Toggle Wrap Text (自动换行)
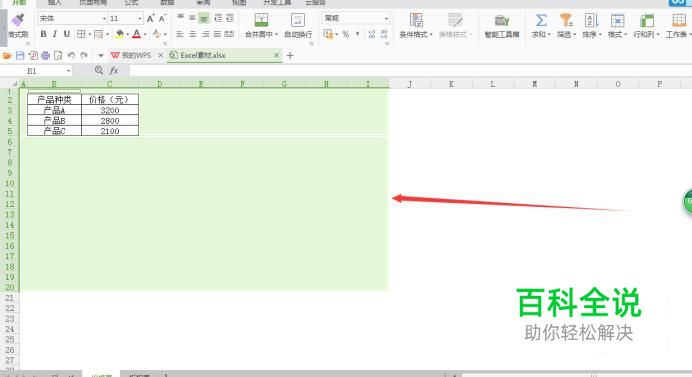 click(298, 26)
